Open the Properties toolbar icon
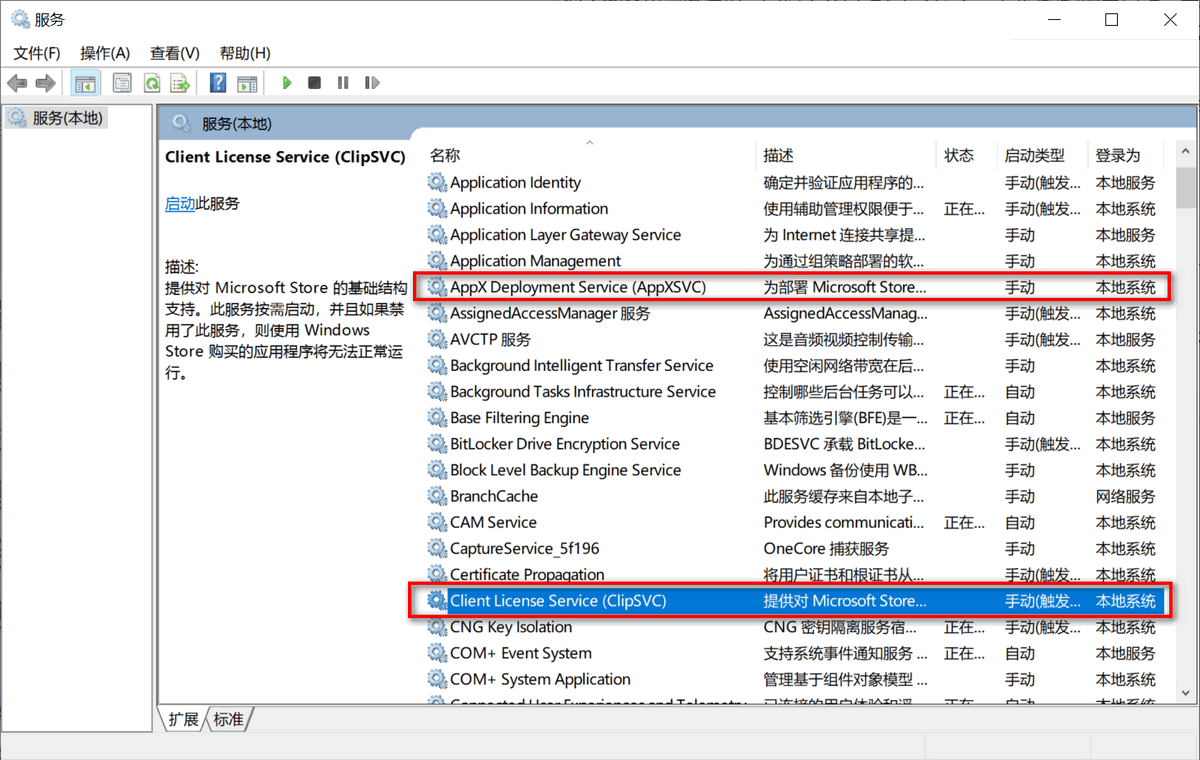 point(122,83)
